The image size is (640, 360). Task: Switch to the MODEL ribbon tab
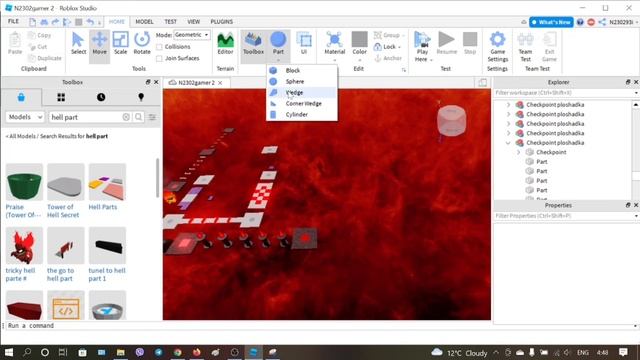click(x=144, y=22)
